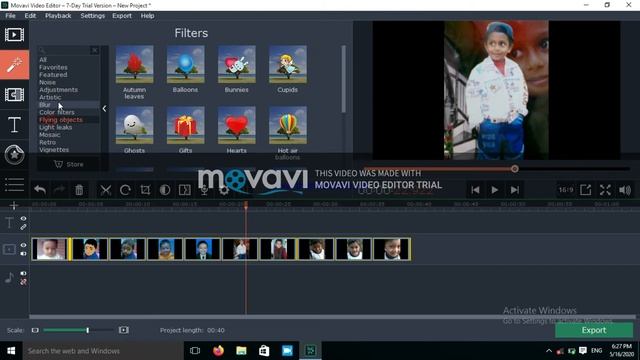Open the Playback menu
Screen dimensions: 640x360
click(x=58, y=16)
